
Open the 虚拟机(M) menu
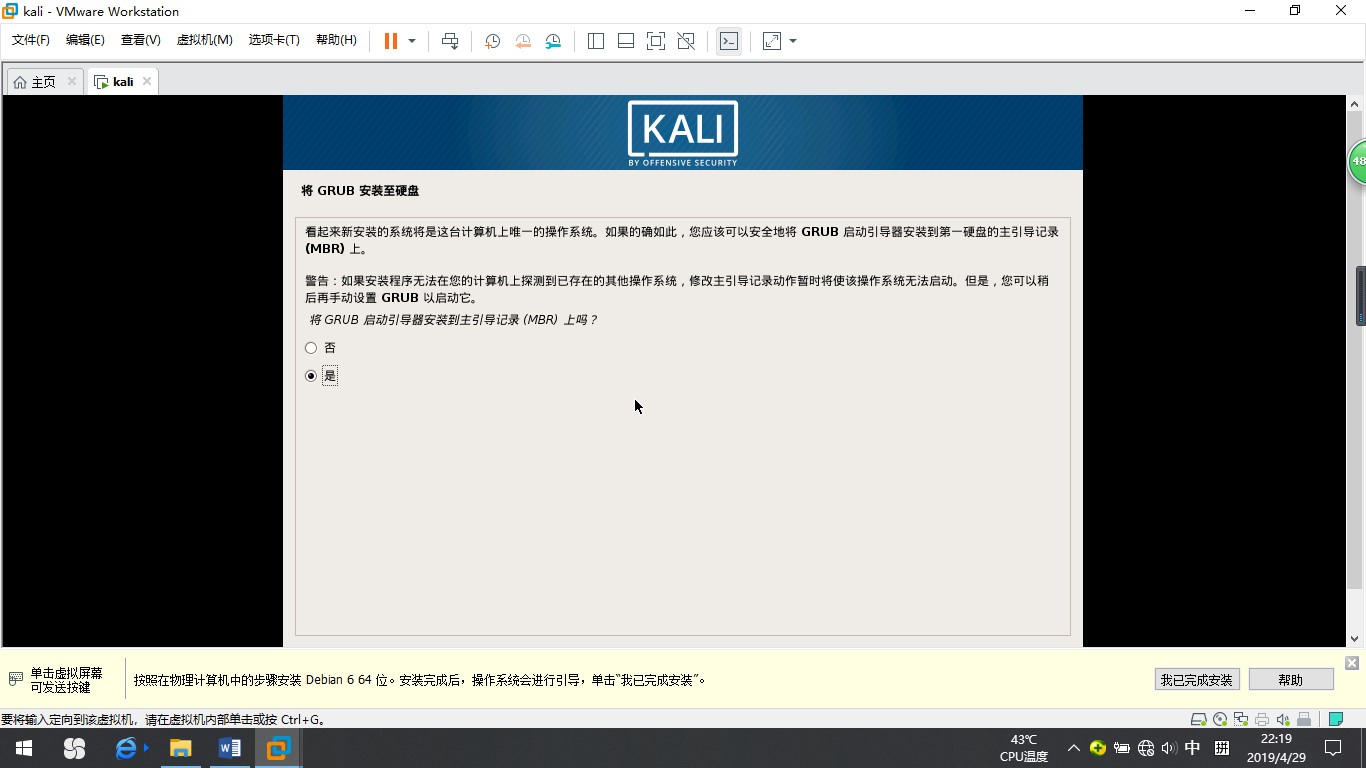204,40
